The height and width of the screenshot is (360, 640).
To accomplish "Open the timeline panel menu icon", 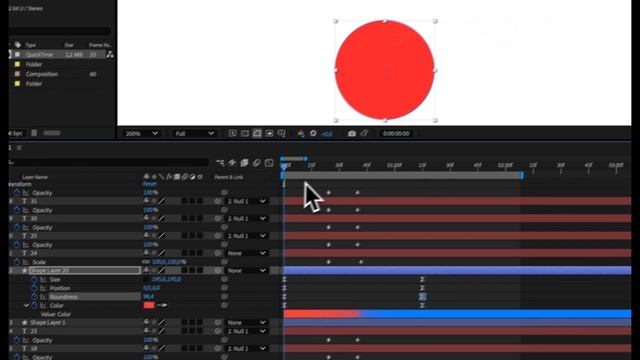I will point(19,148).
